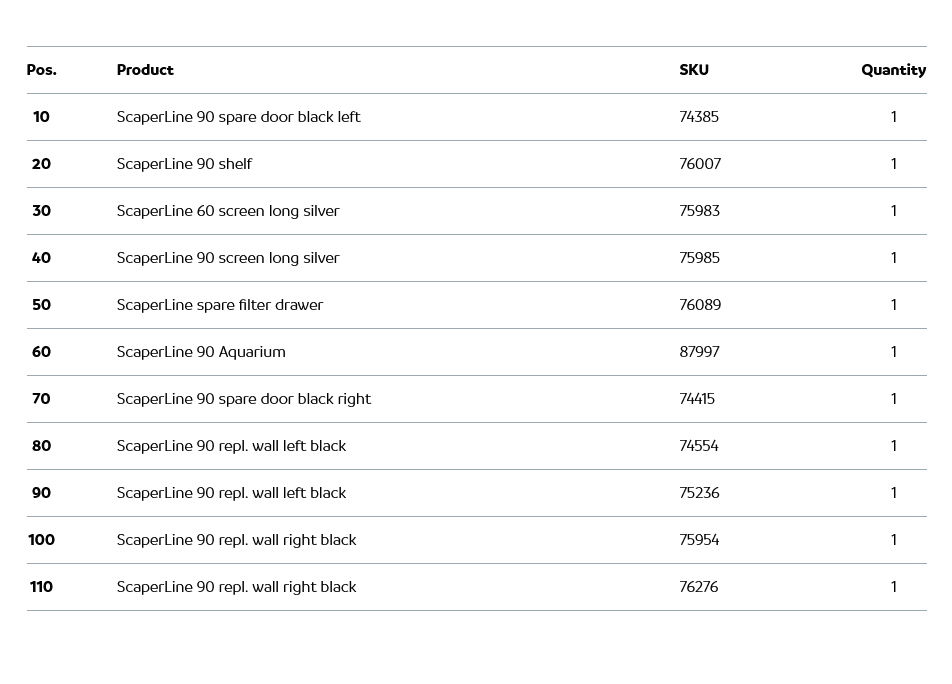Click the Product column header
952x684 pixels.
(x=145, y=70)
